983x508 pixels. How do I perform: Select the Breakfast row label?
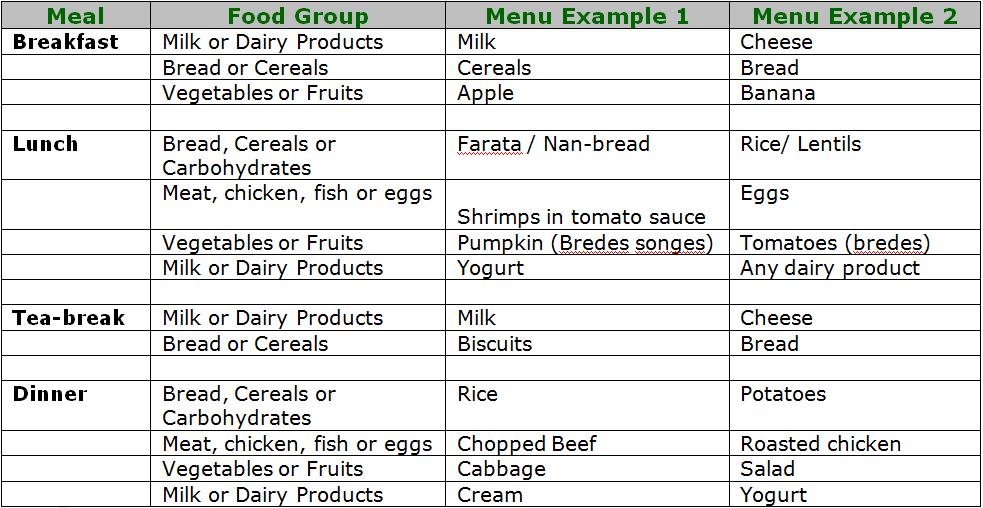click(66, 42)
